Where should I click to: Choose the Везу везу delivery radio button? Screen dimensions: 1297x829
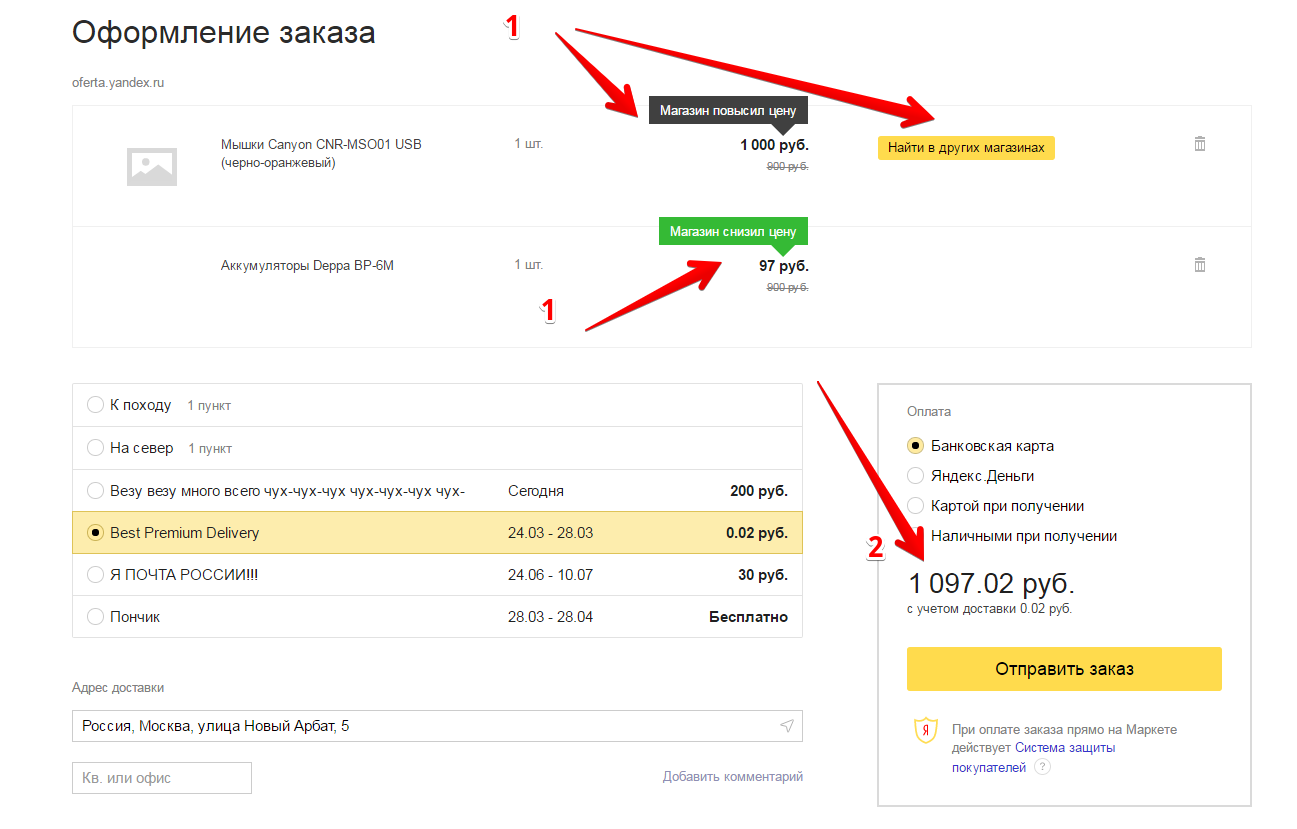pyautogui.click(x=95, y=491)
